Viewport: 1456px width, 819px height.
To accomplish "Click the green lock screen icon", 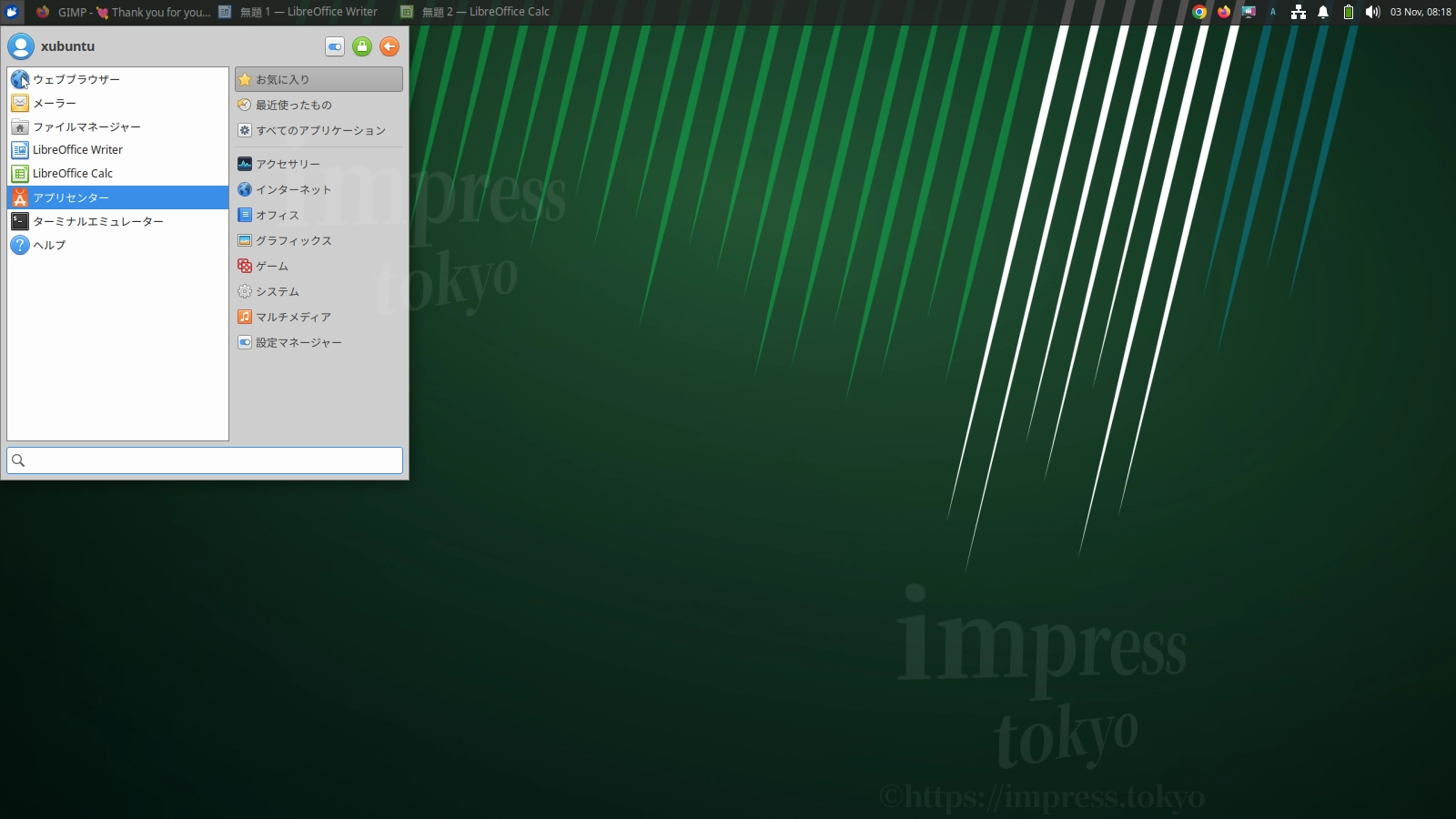I will [362, 46].
